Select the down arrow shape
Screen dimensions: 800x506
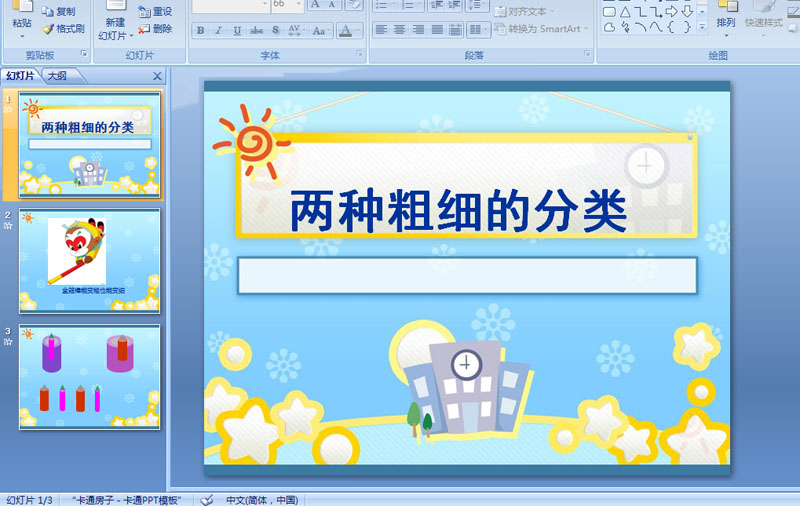(x=687, y=11)
